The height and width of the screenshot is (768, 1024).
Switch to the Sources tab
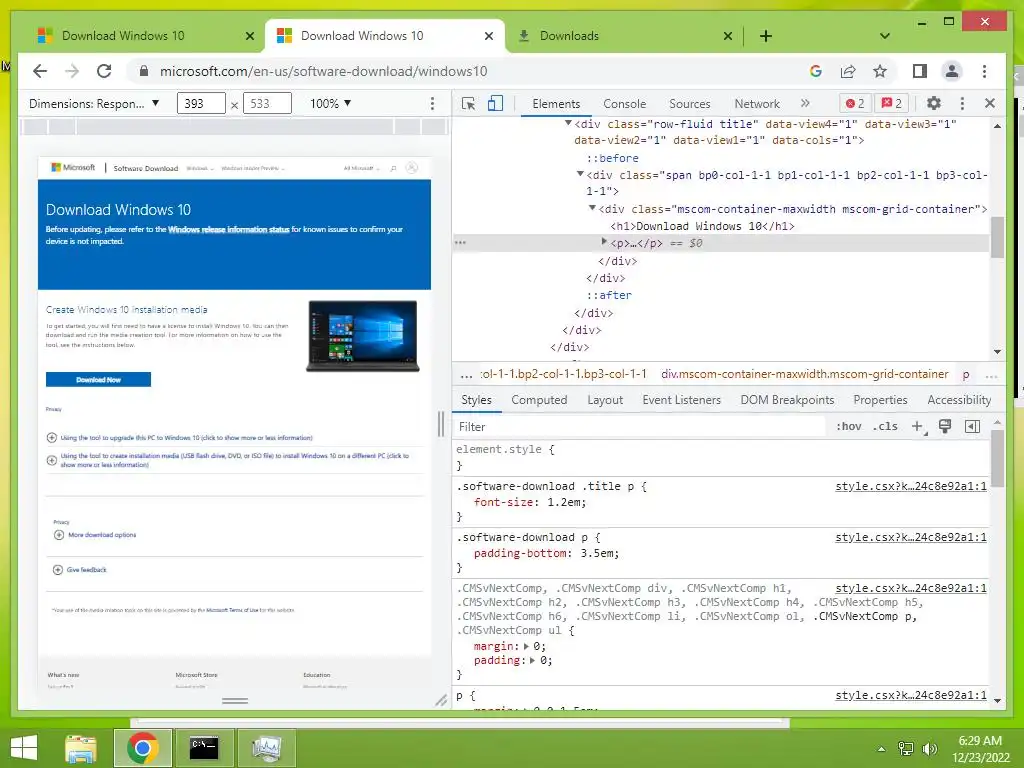click(690, 103)
